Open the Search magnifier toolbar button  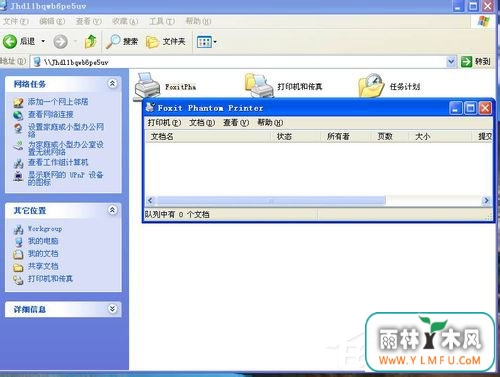click(122, 41)
